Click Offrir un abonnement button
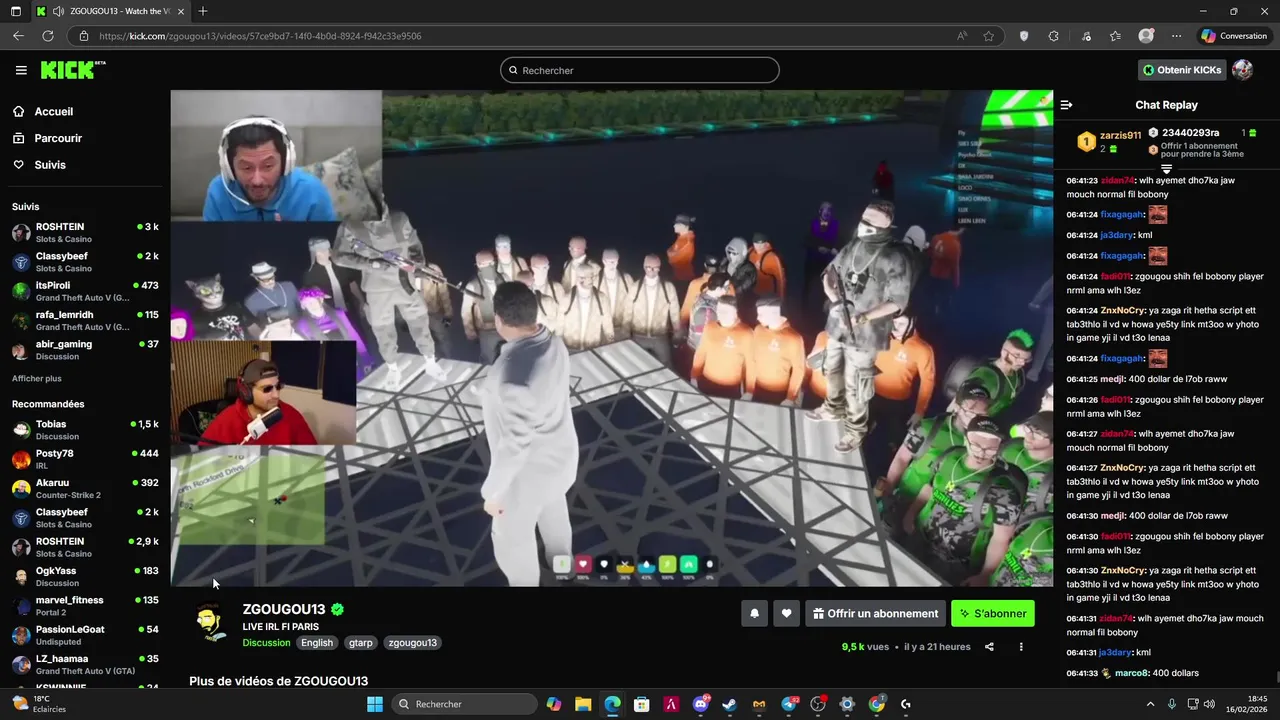 [875, 614]
